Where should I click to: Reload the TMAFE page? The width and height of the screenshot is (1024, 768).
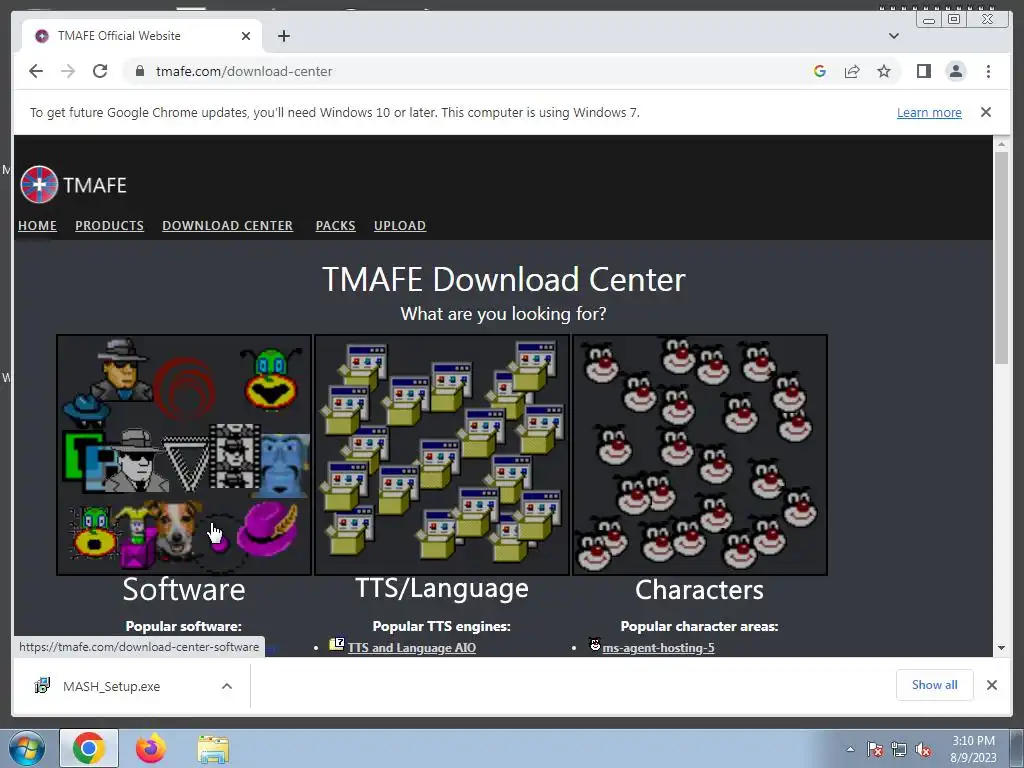100,71
